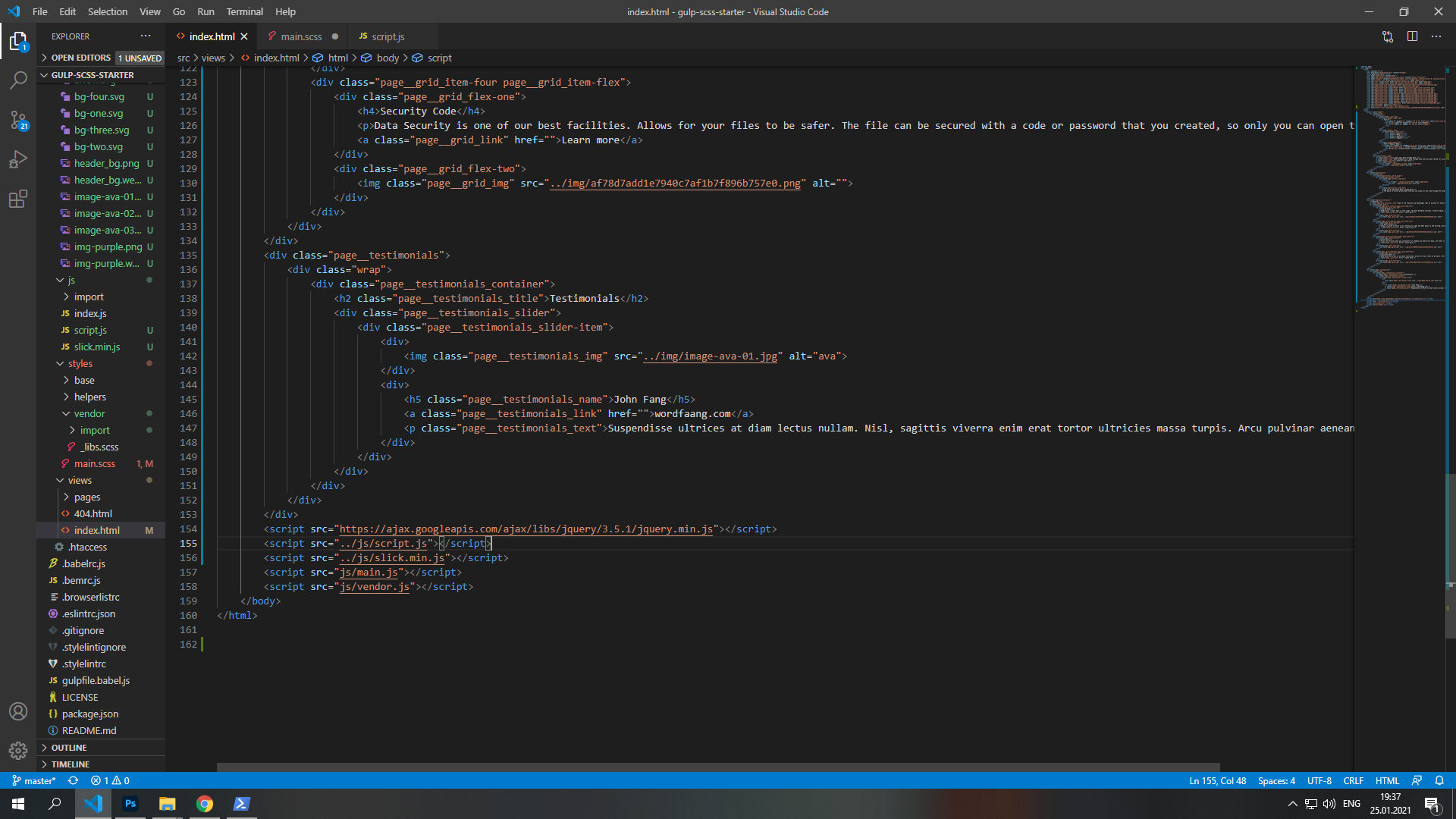Open the Terminal menu
This screenshot has width=1456, height=819.
(x=244, y=11)
